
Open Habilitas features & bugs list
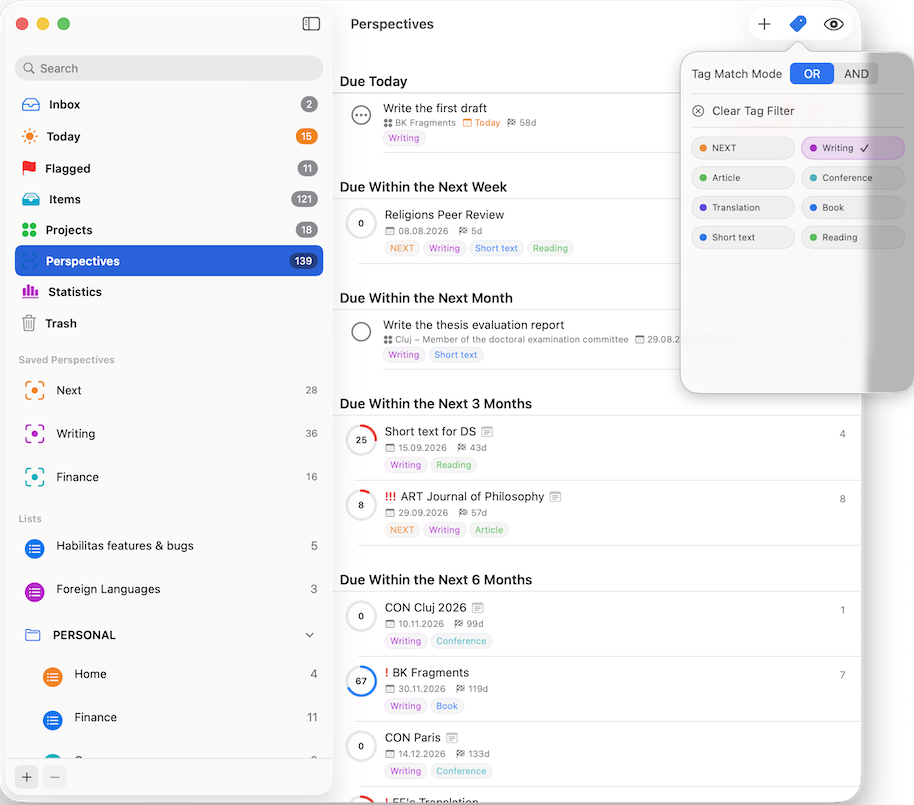point(169,547)
